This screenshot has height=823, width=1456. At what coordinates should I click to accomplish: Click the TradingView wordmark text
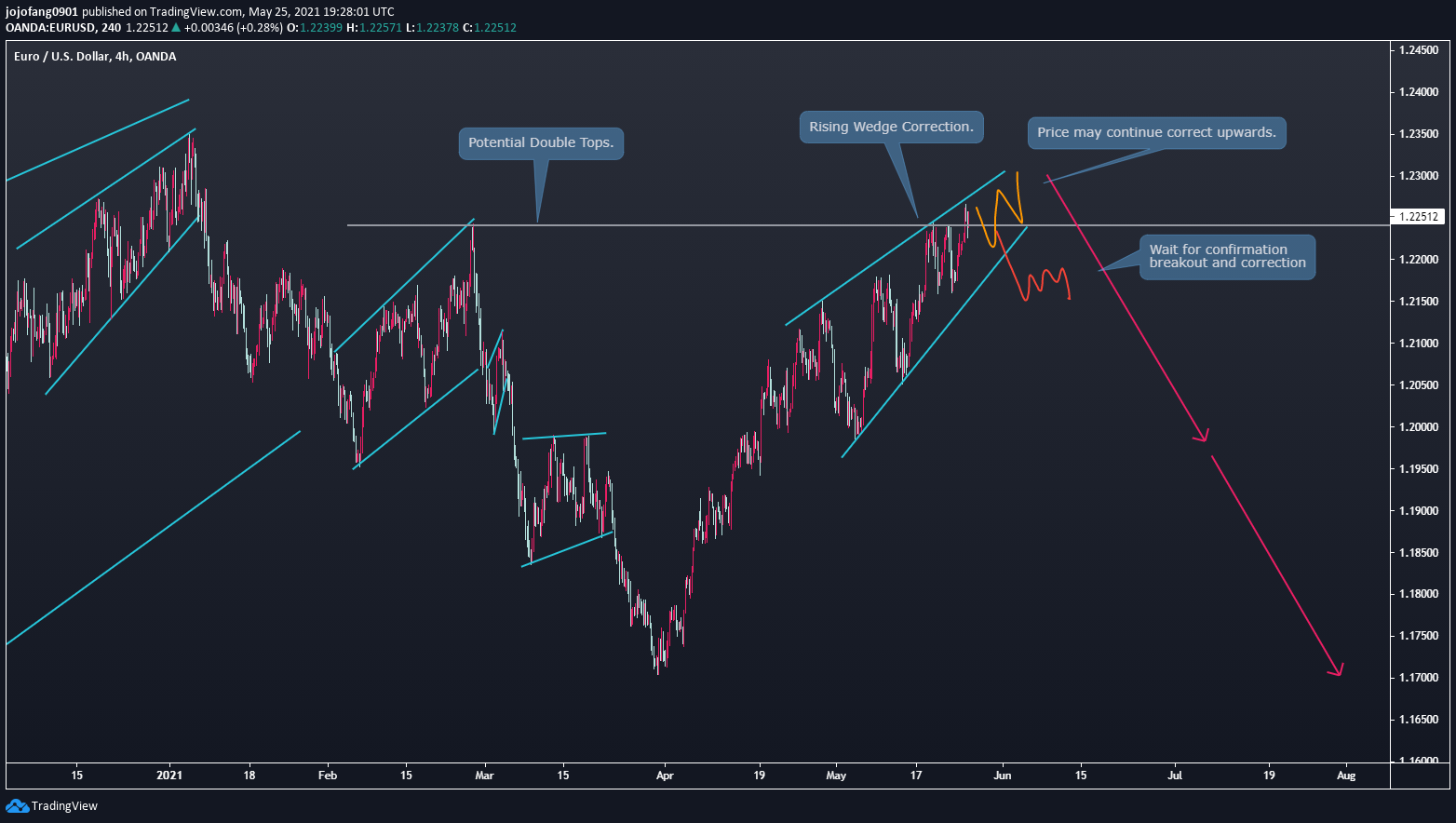pyautogui.click(x=64, y=806)
